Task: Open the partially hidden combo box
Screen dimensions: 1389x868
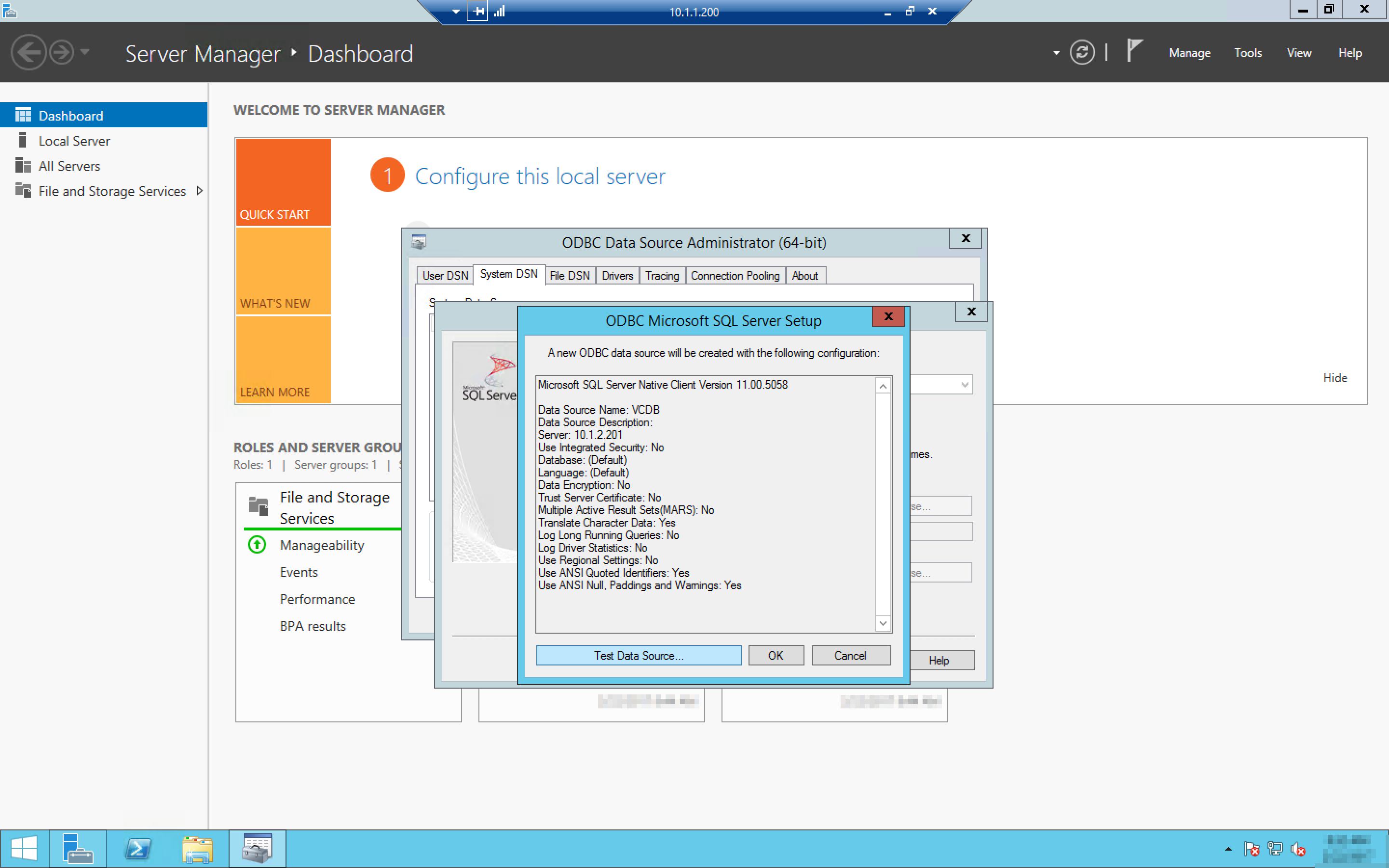Action: pos(964,385)
